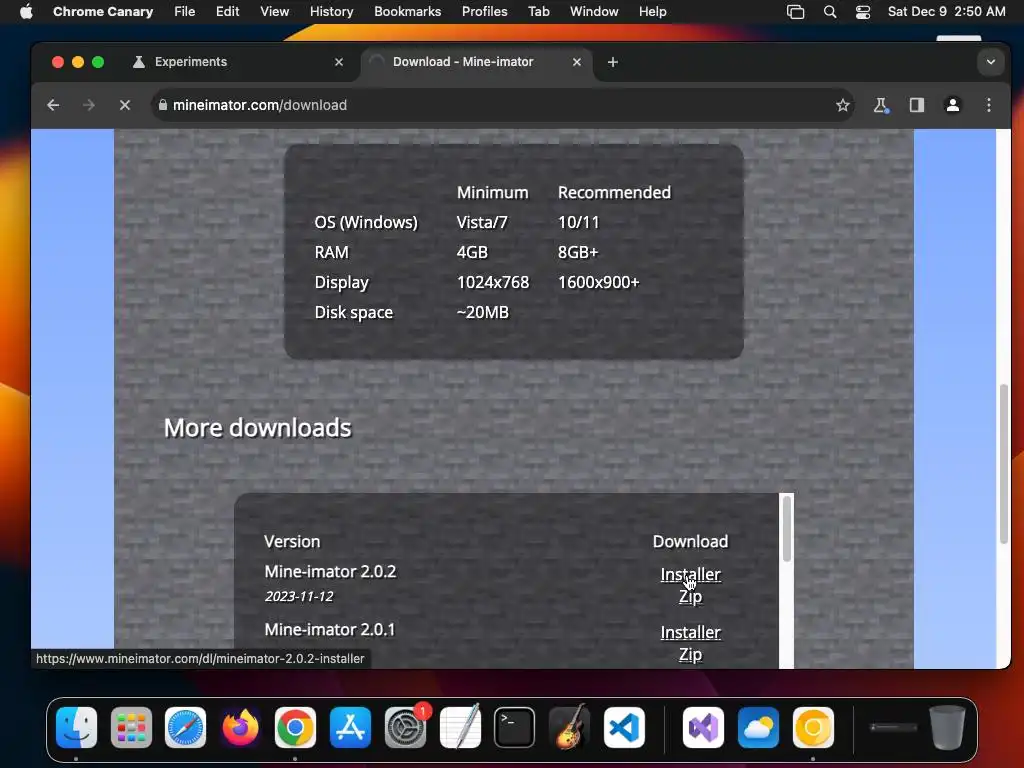Open the Bookmarks menu

pos(408,12)
